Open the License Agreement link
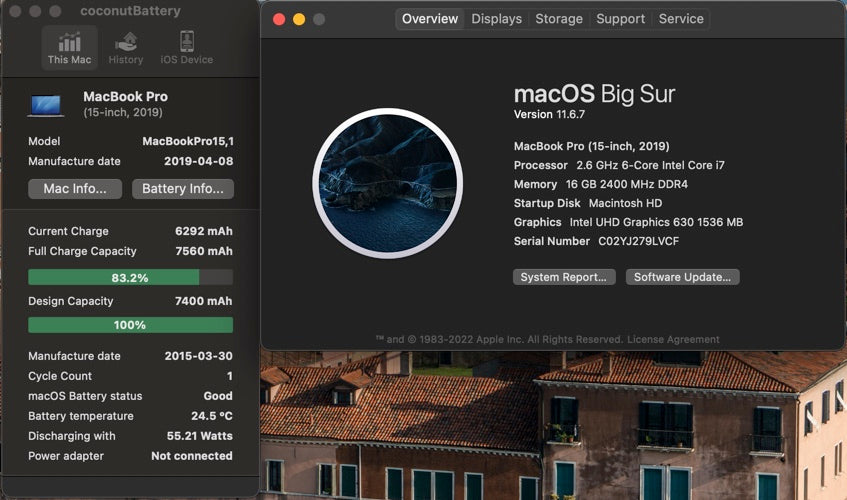The height and width of the screenshot is (500, 847). pos(673,339)
